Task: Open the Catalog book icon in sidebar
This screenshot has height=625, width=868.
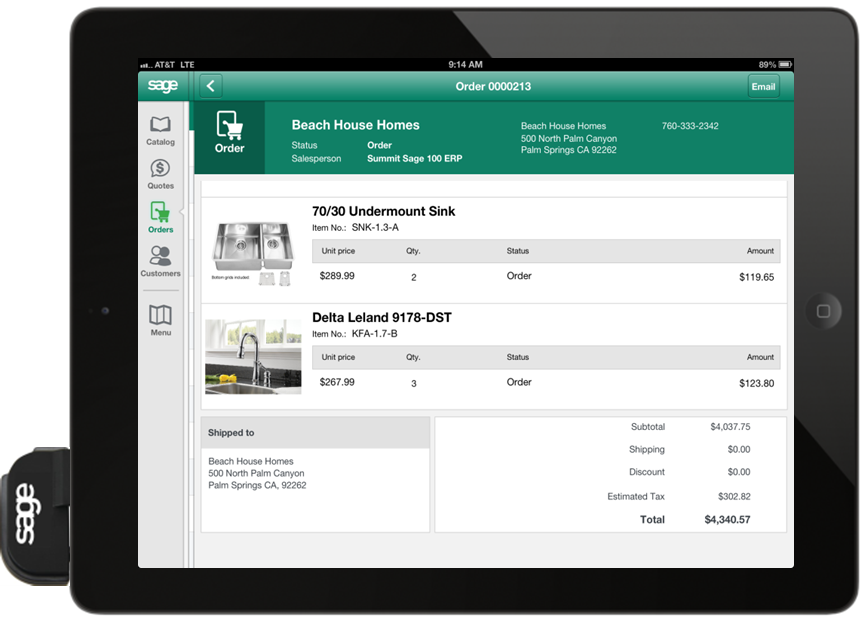Action: click(160, 126)
